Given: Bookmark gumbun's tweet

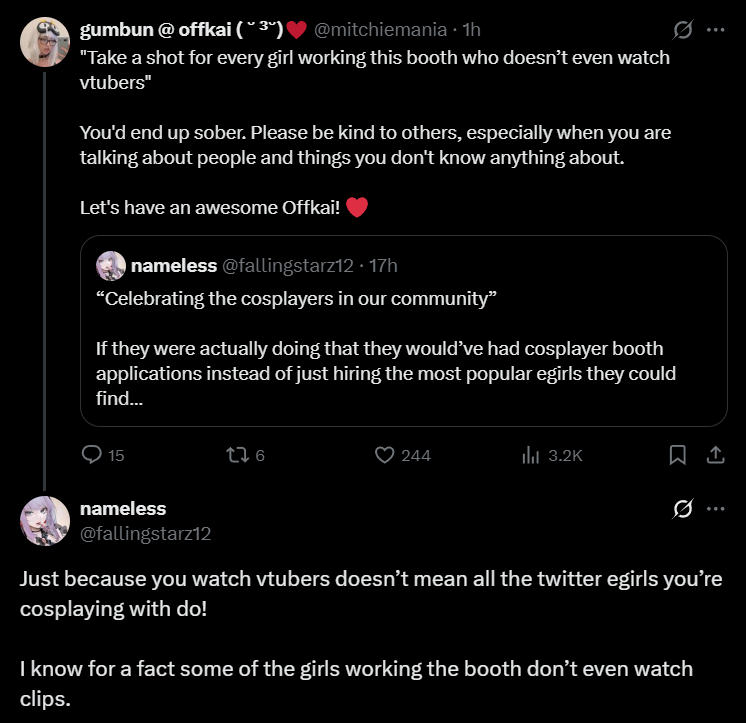Looking at the screenshot, I should pyautogui.click(x=677, y=455).
